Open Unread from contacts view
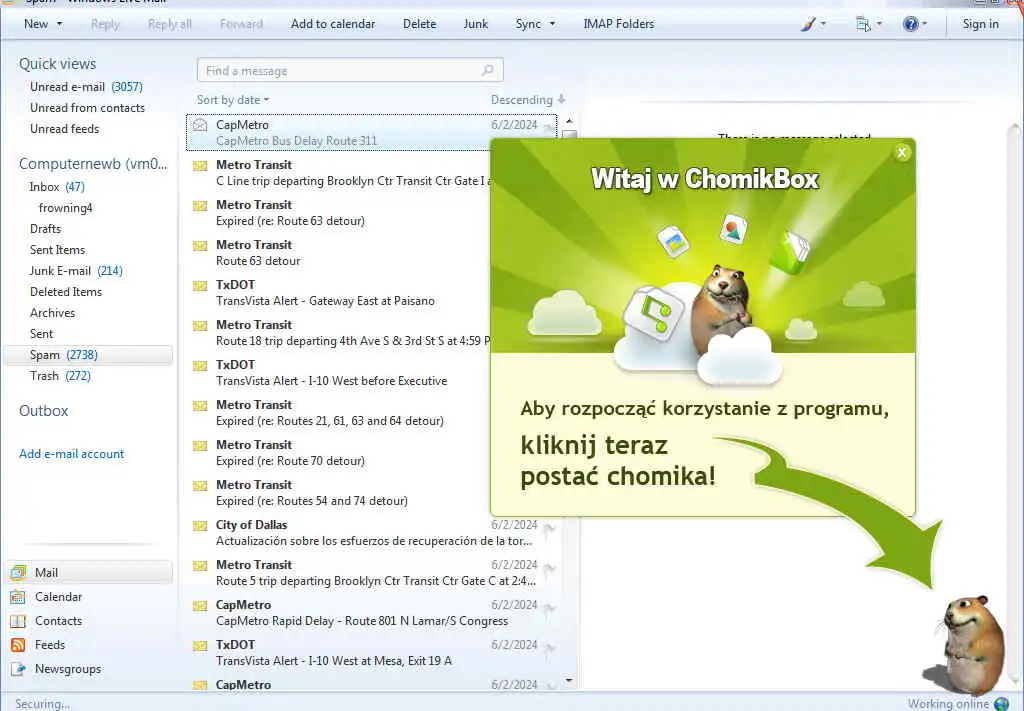This screenshot has height=711, width=1024. click(x=88, y=108)
